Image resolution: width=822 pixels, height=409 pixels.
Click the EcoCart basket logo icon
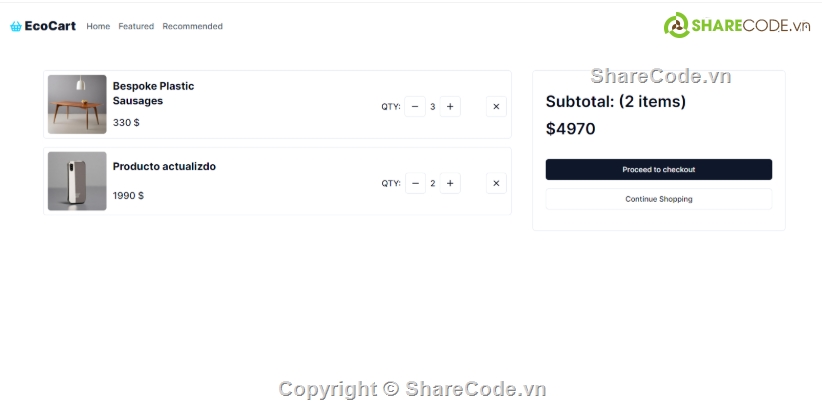click(16, 26)
